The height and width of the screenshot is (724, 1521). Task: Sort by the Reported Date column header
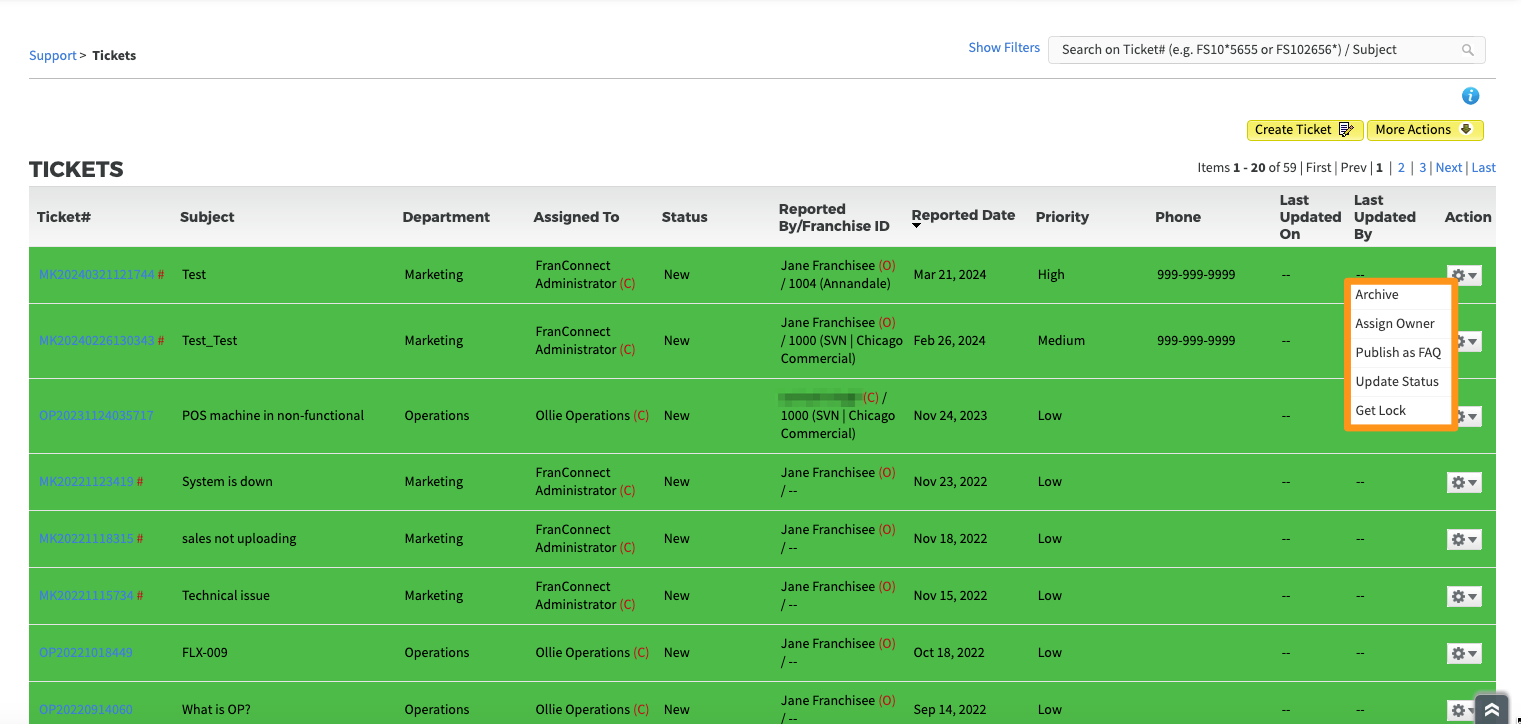[x=963, y=215]
